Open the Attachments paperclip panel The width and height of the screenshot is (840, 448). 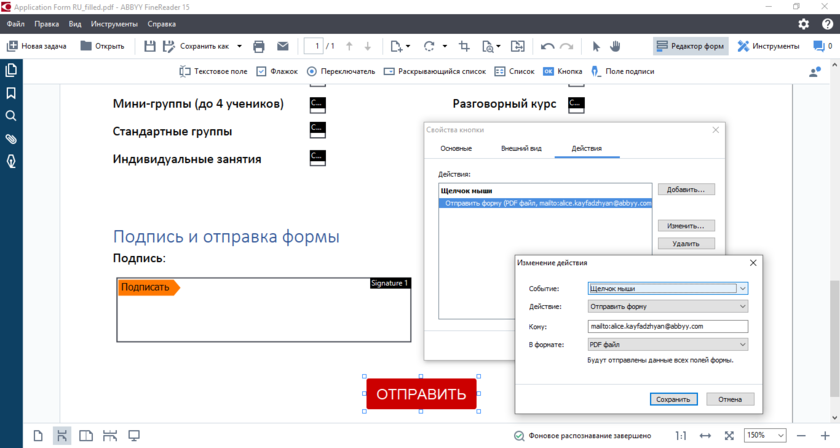click(11, 139)
